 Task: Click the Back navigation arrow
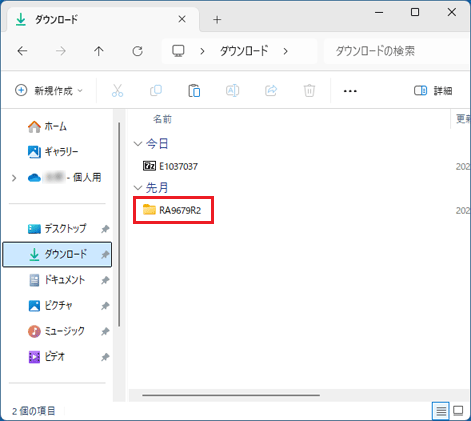pos(22,51)
